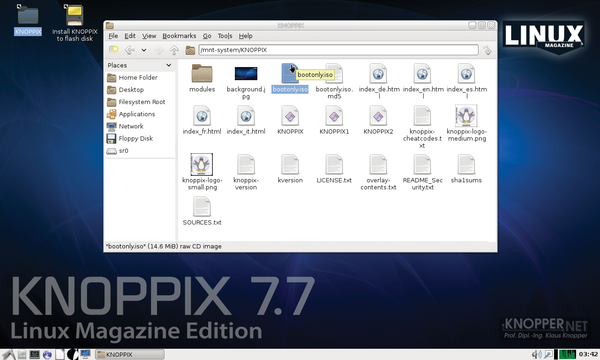Launch the terminal from taskbar
The height and width of the screenshot is (360, 600).
34,355
